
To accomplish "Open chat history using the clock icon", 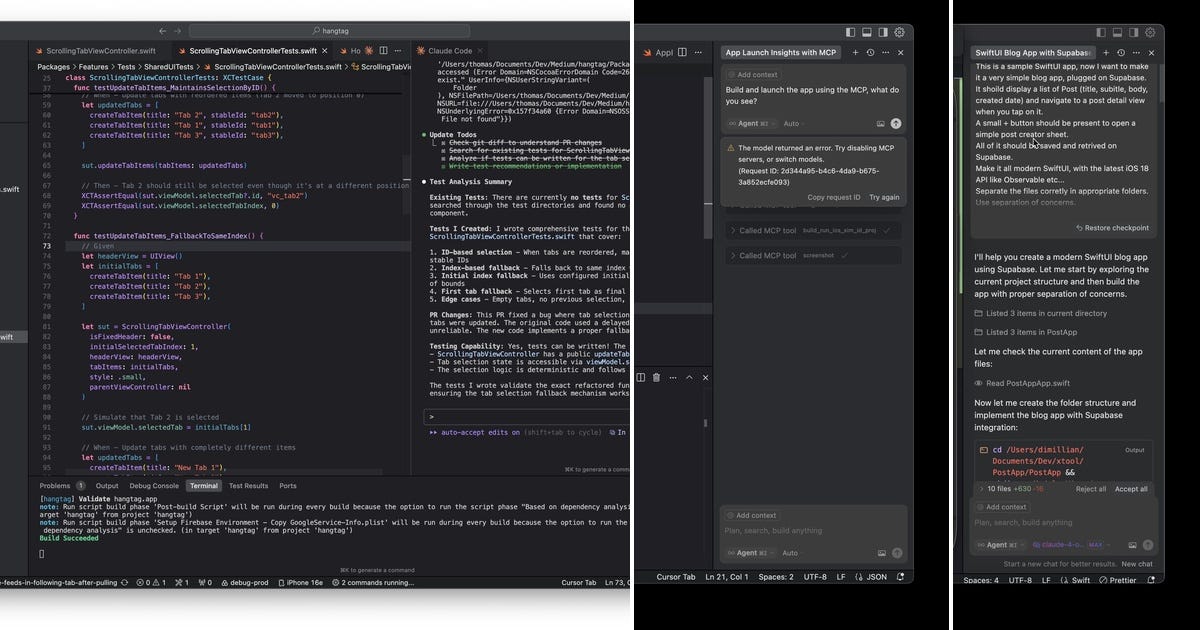I will pyautogui.click(x=871, y=52).
